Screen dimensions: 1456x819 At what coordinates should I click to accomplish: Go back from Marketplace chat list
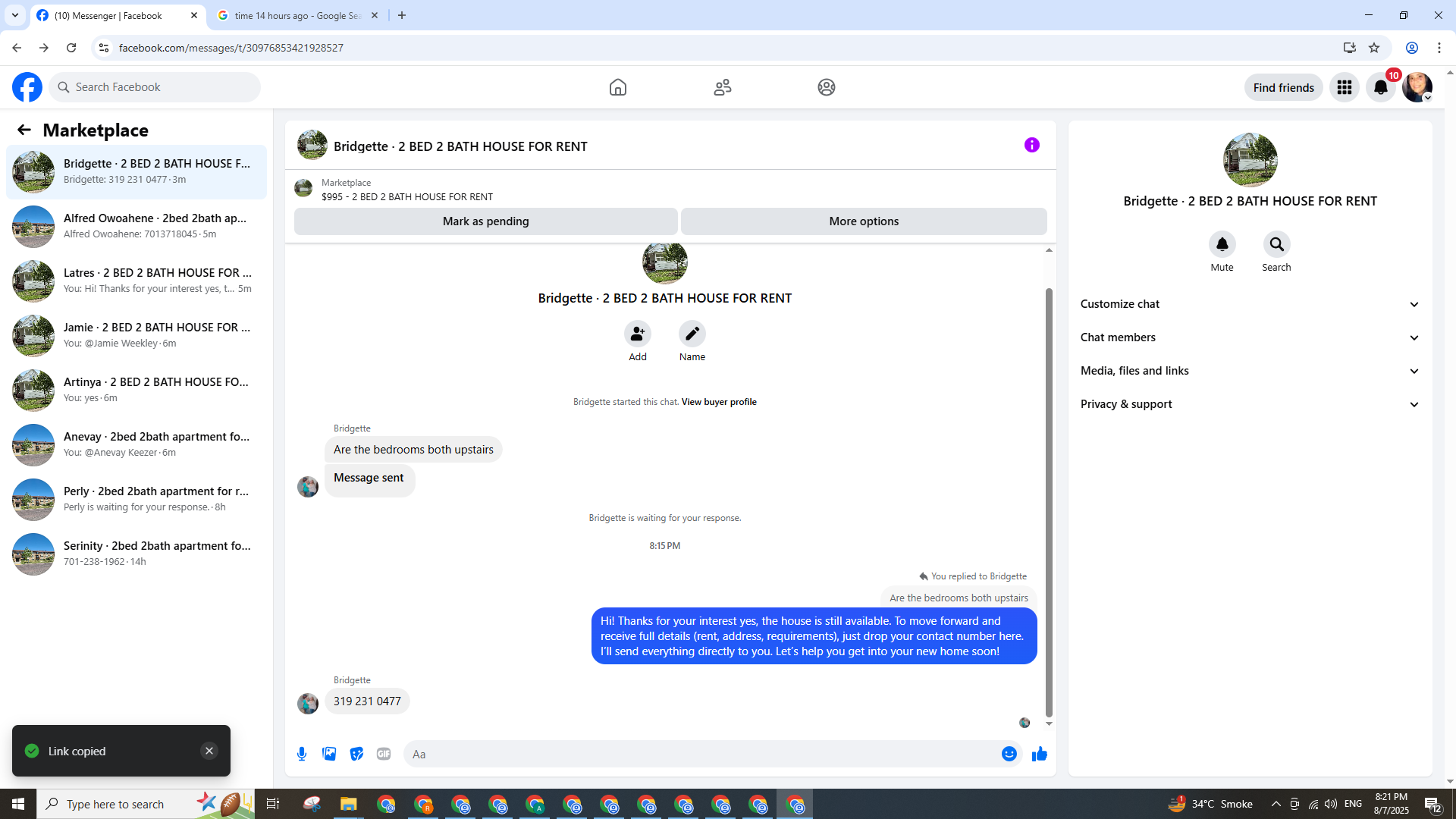click(24, 130)
